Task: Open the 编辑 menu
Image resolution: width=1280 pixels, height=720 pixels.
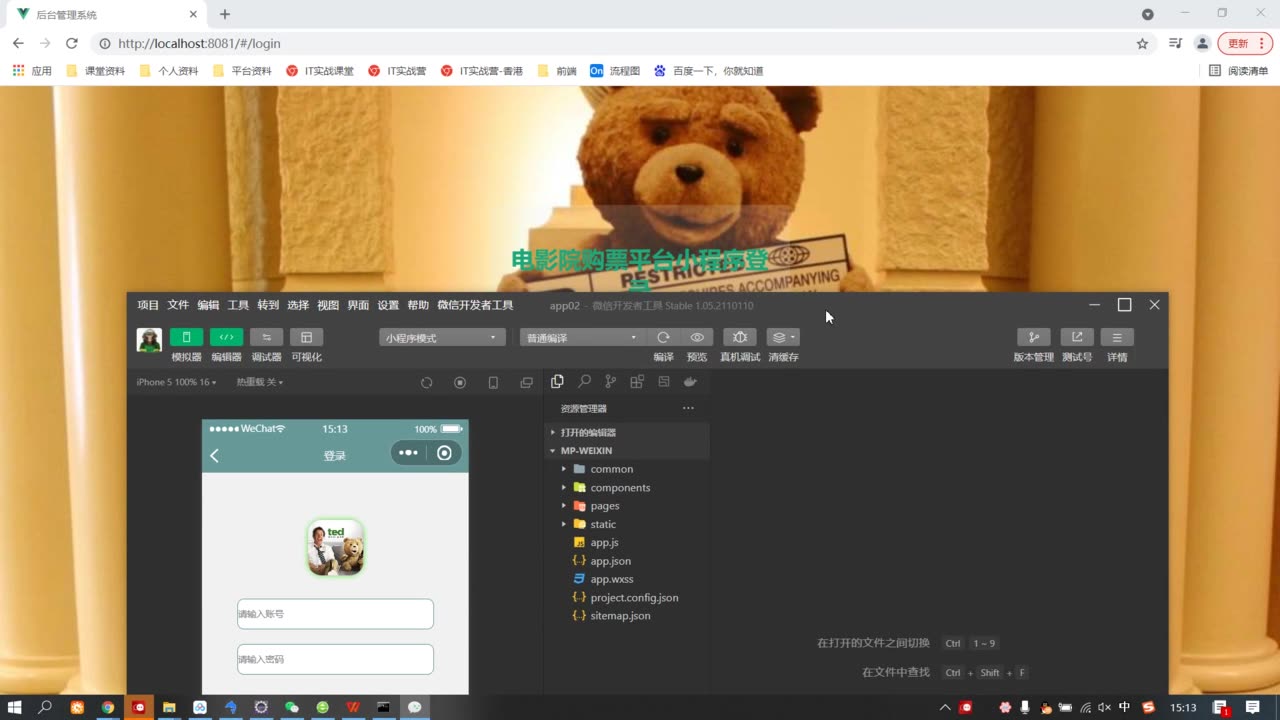Action: coord(208,305)
